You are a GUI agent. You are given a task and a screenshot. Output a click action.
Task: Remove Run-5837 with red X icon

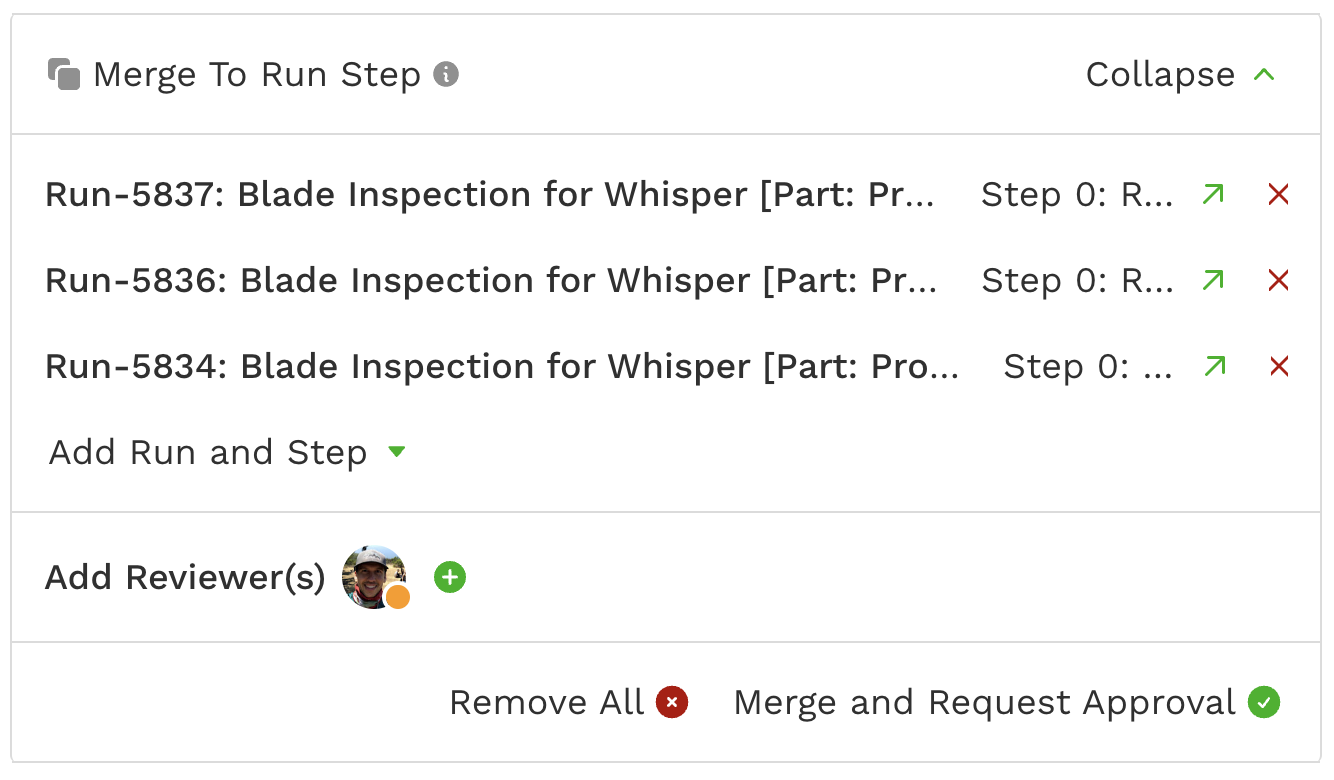1278,195
